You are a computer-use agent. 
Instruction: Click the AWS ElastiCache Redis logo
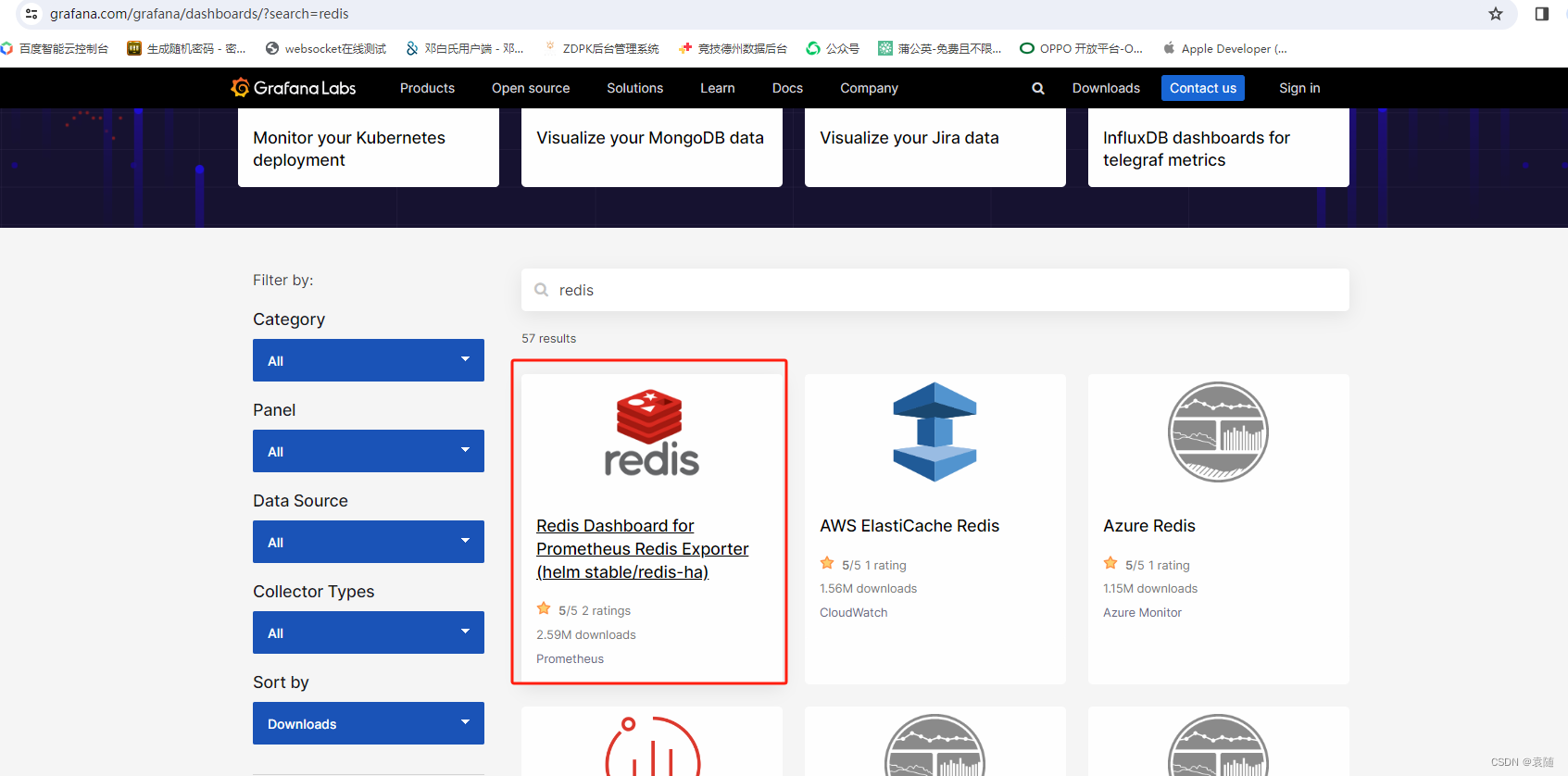[x=935, y=432]
